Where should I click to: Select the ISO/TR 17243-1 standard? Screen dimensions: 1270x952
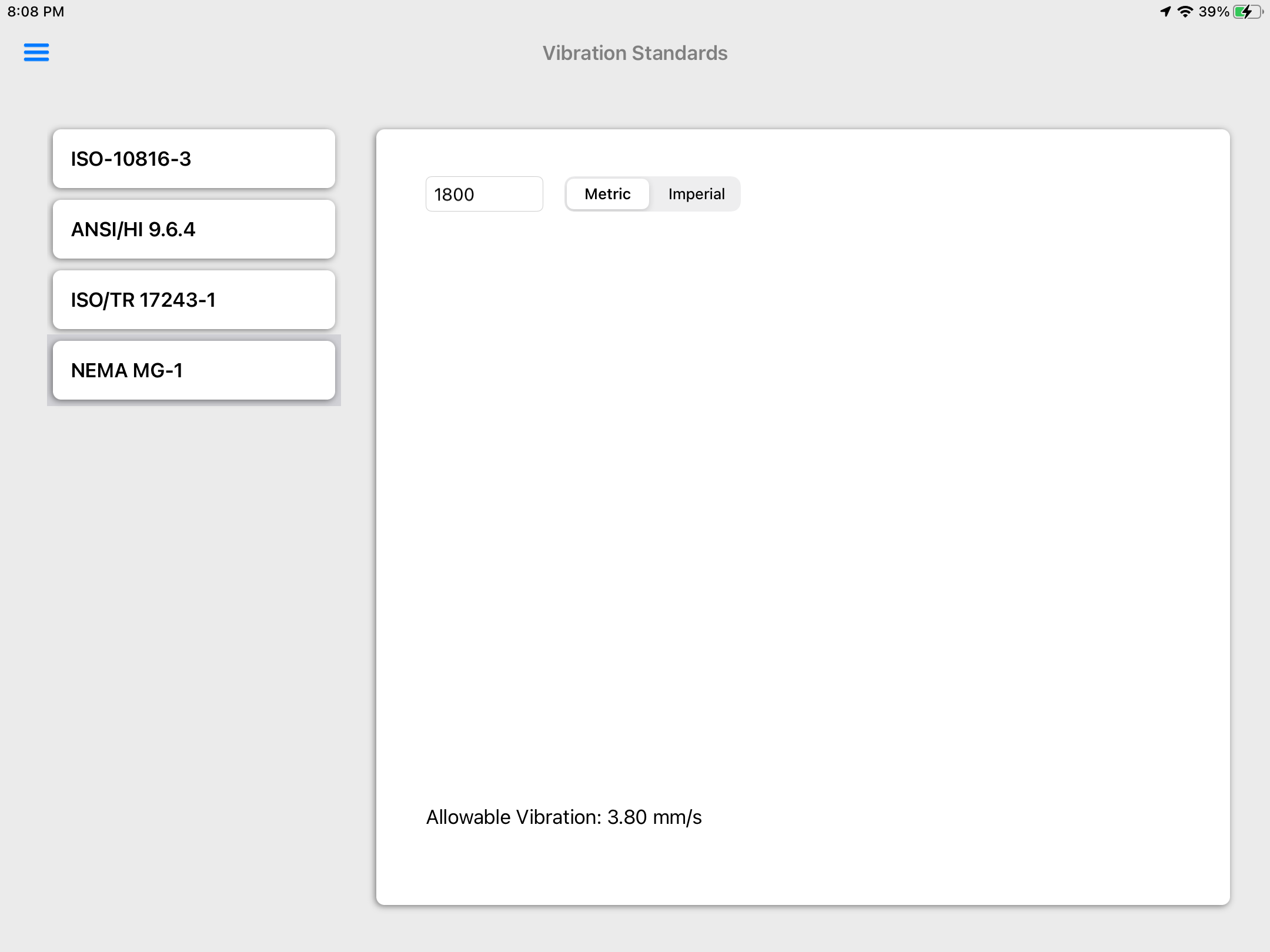pos(194,300)
